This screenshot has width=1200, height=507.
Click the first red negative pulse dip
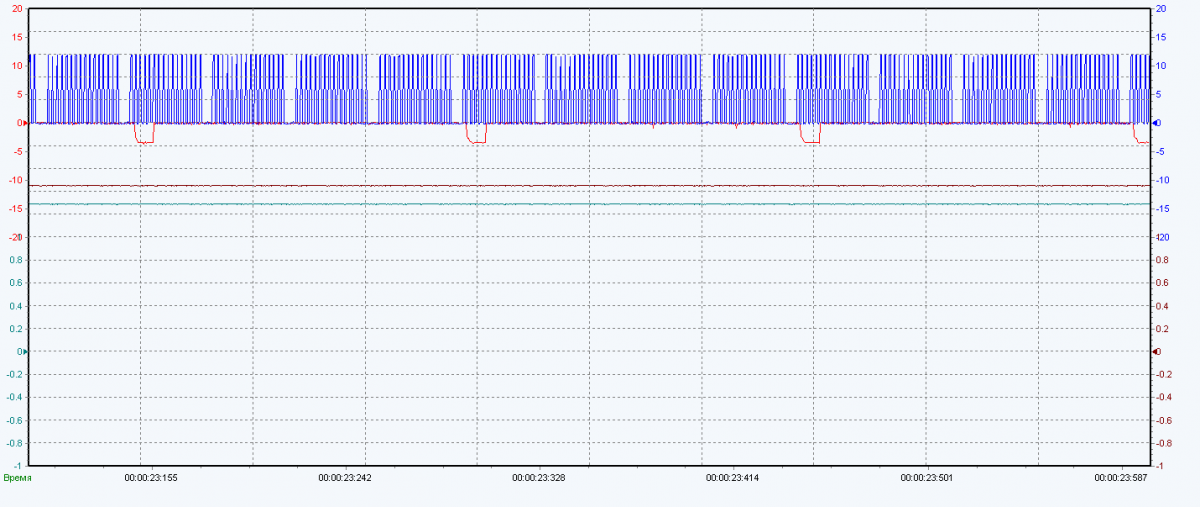pyautogui.click(x=145, y=141)
